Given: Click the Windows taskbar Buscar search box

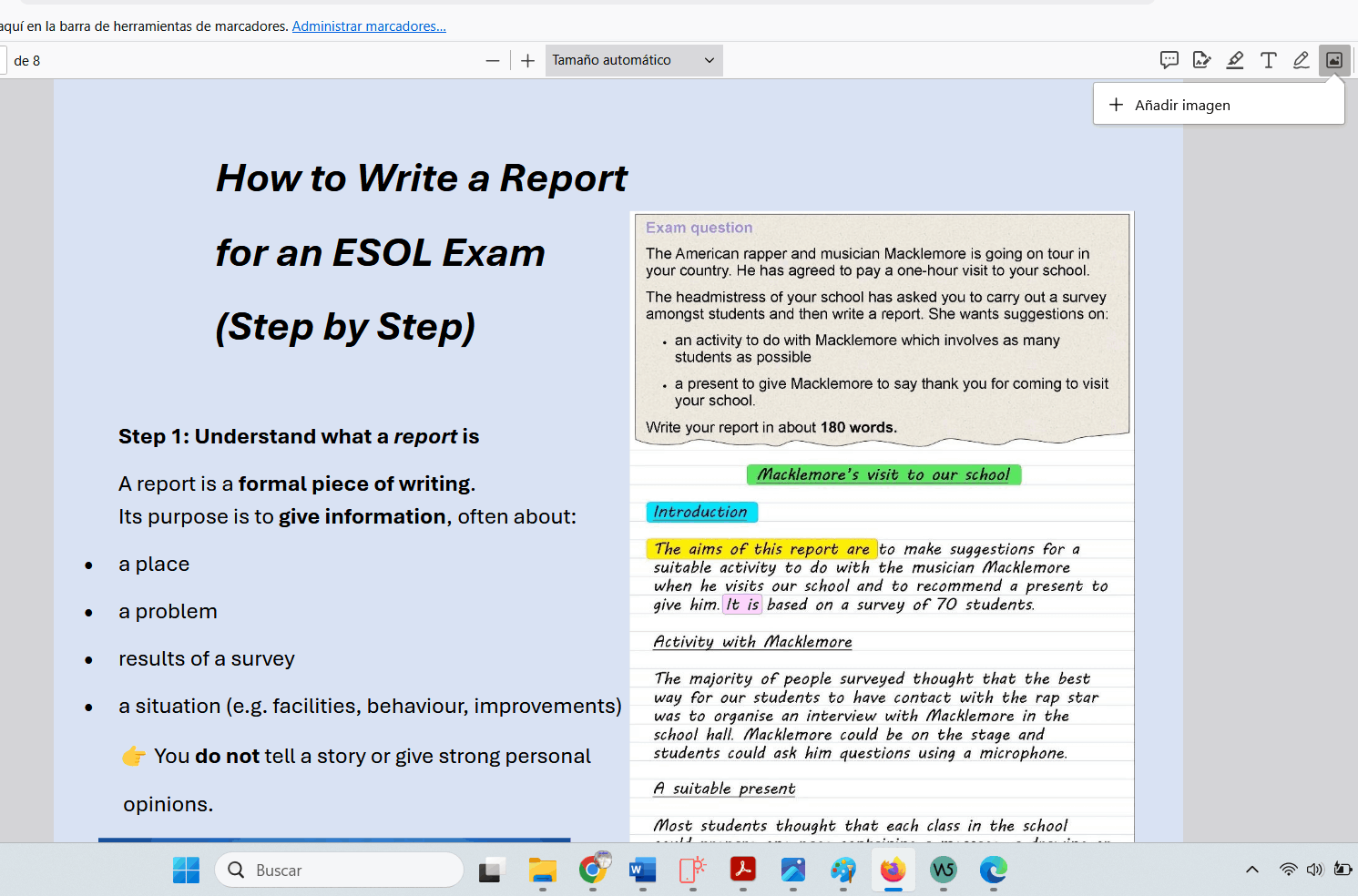Looking at the screenshot, I should pos(340,870).
